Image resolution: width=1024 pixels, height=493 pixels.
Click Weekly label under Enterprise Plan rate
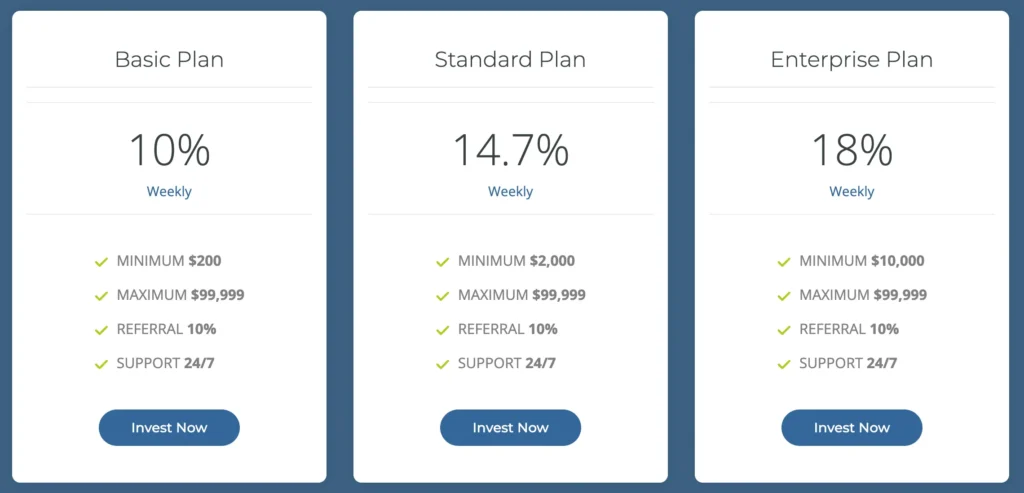pos(851,191)
